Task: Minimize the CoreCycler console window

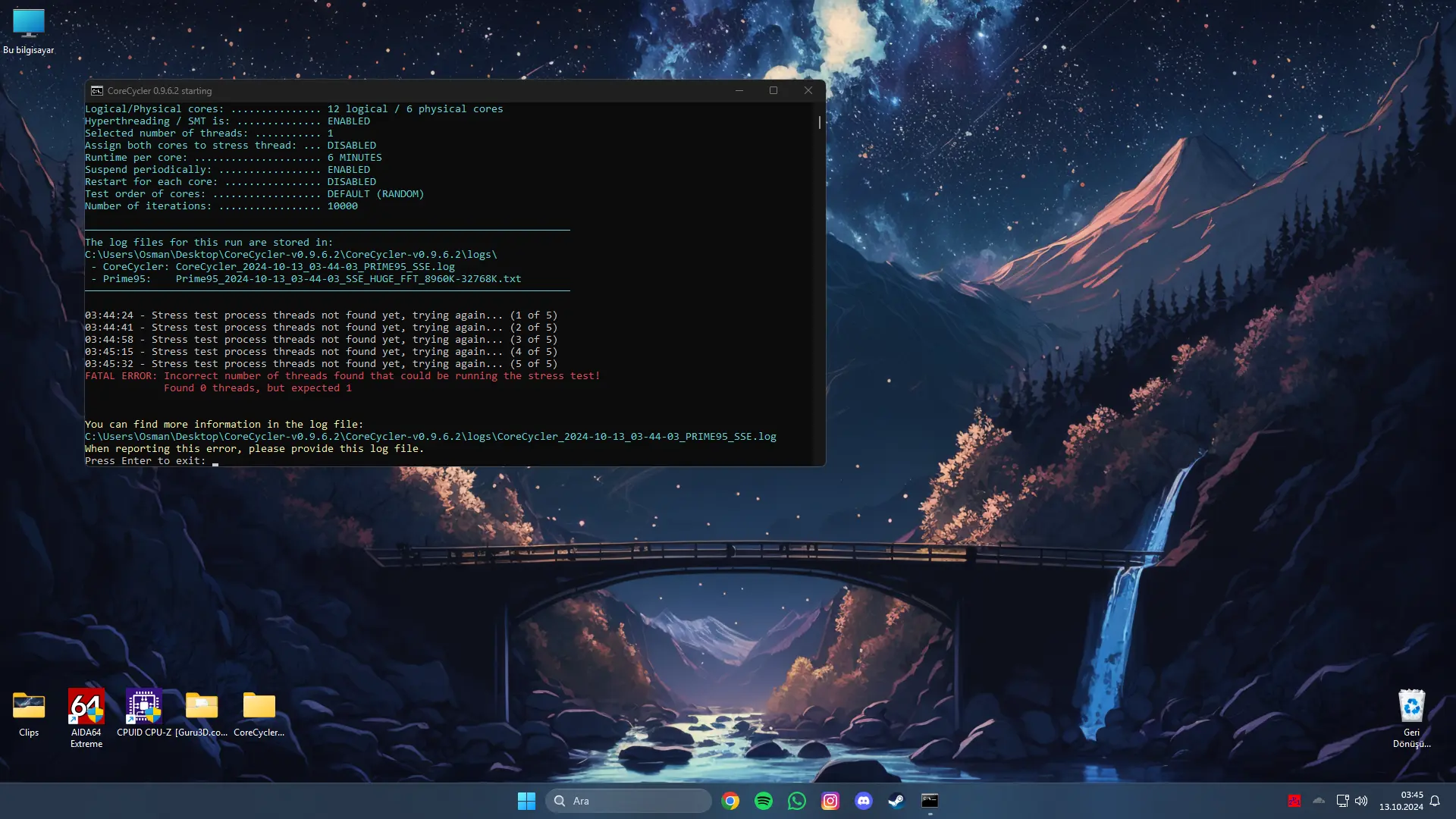Action: click(x=739, y=90)
